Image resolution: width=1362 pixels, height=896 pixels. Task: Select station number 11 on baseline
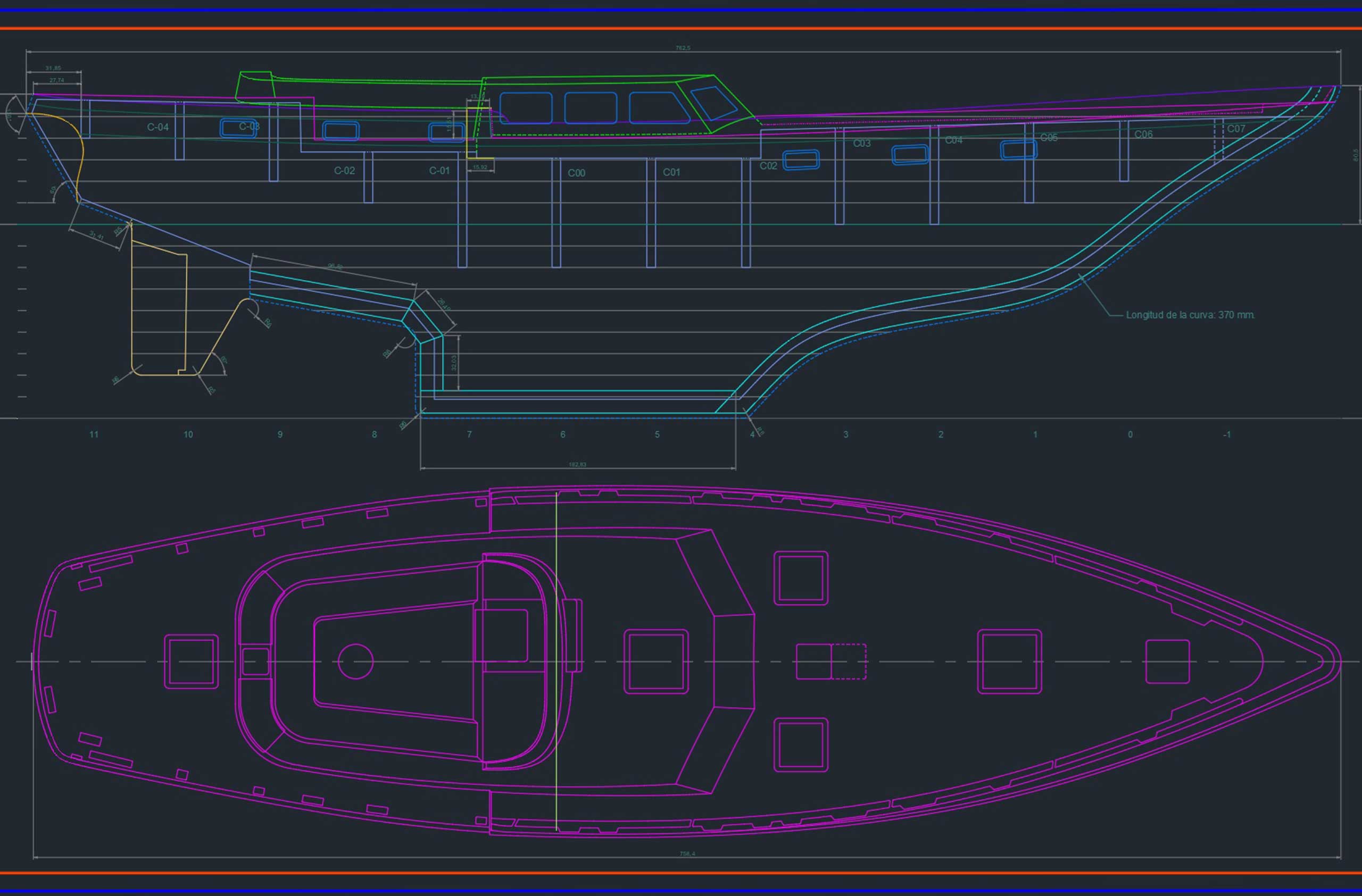(x=94, y=434)
